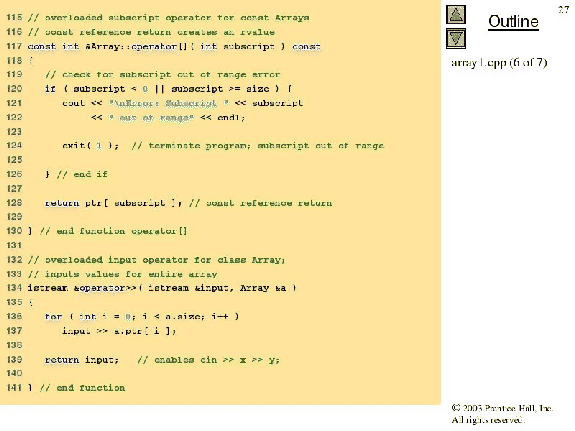
Task: Select '} // end function operator[]' line 130
Action: coord(107,231)
